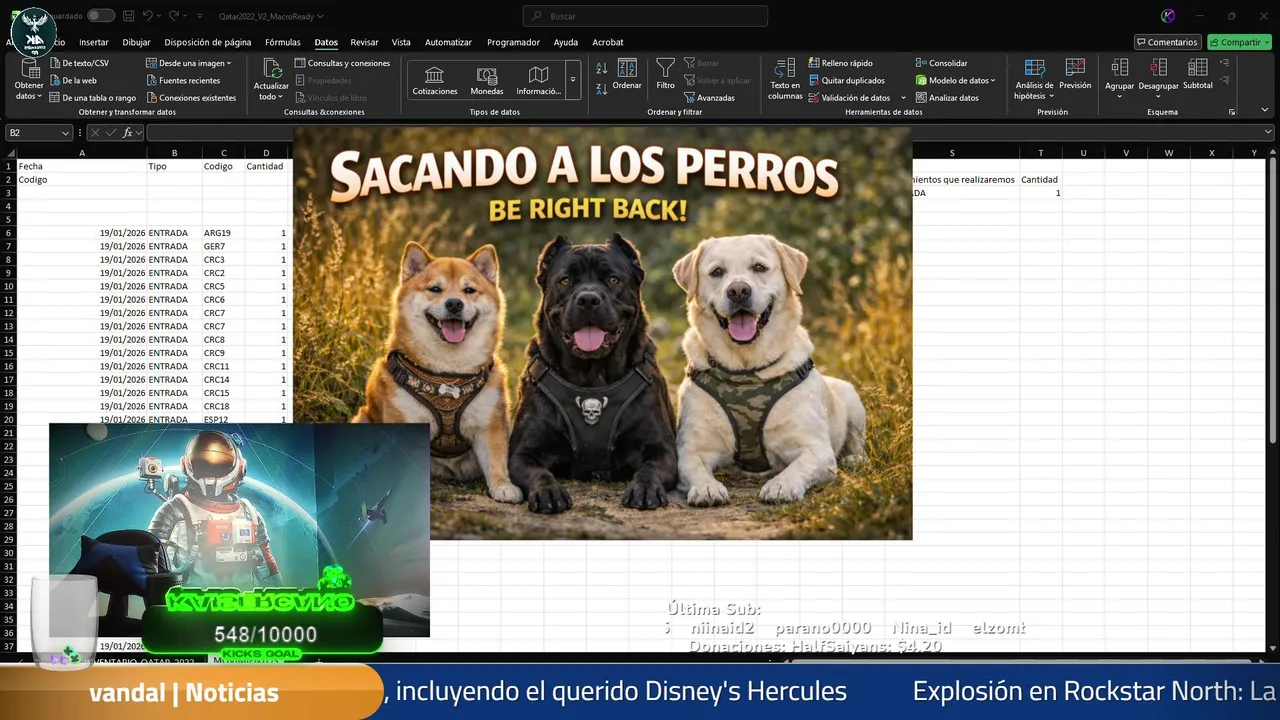Import data De la web
This screenshot has width=1280, height=720.
(x=73, y=80)
